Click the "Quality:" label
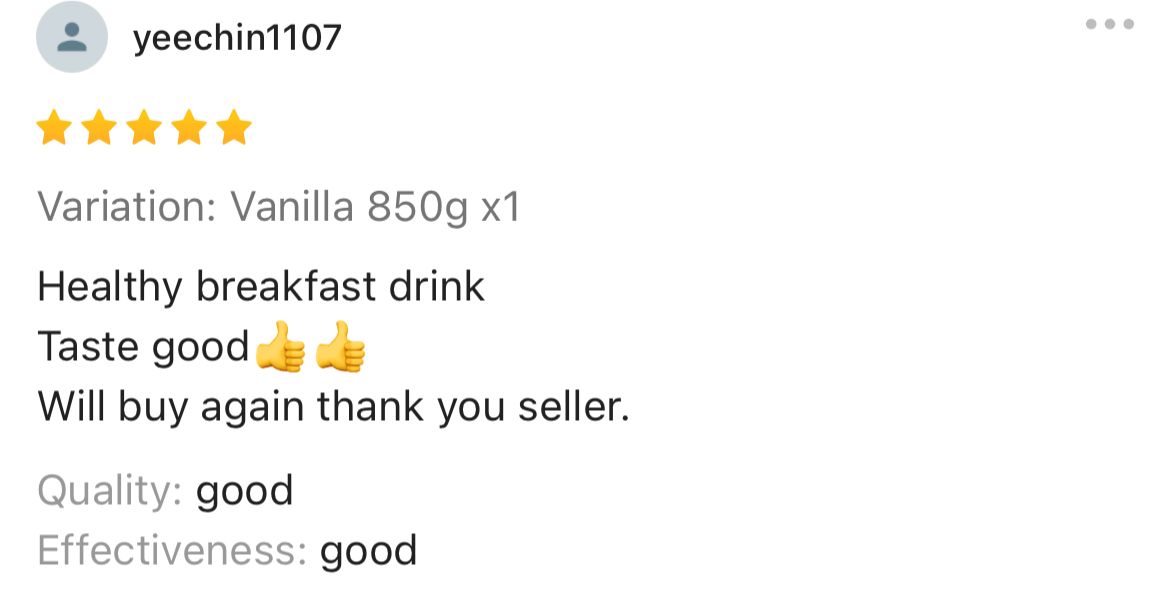Viewport: 1170px width, 605px height. pos(109,491)
